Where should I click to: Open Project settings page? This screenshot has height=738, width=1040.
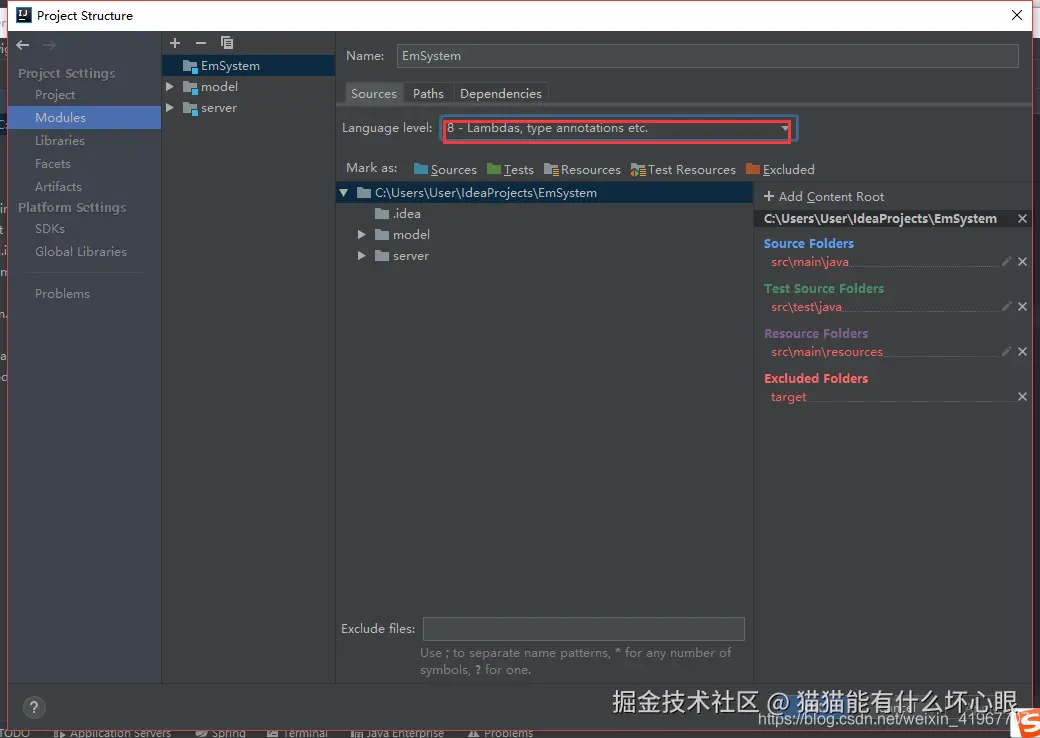(x=55, y=95)
